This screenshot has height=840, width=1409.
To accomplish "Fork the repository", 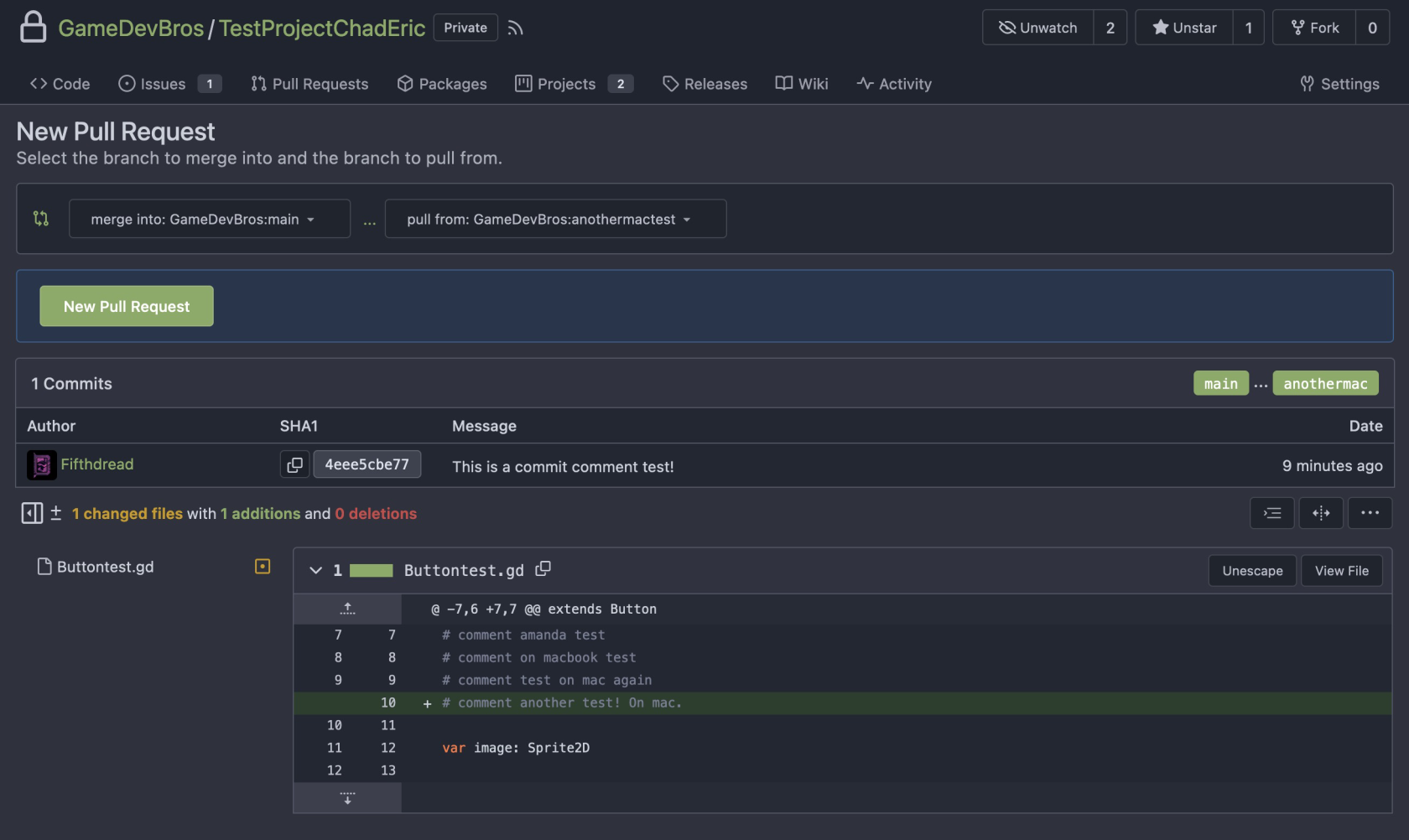I will (1314, 28).
